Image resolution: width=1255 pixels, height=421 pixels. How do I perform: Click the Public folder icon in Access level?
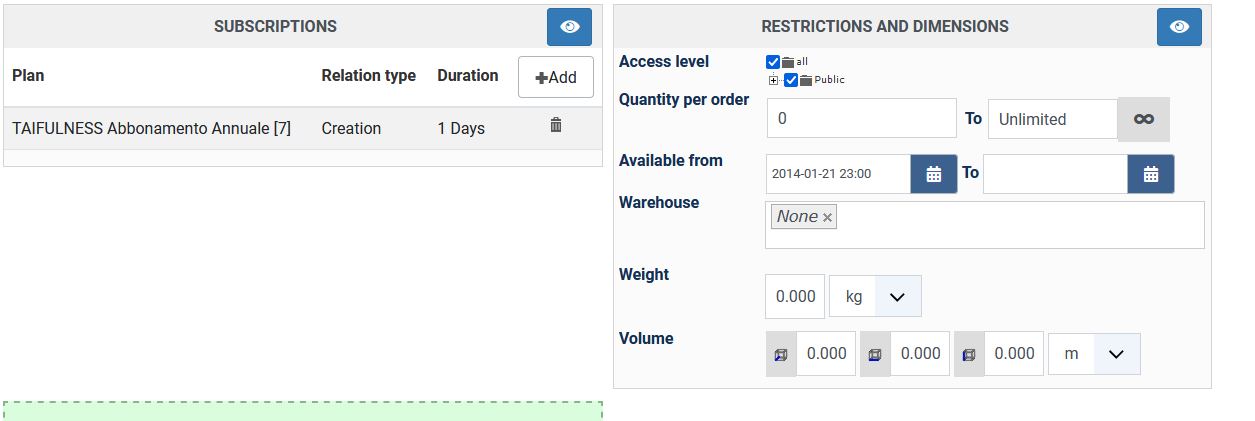806,80
